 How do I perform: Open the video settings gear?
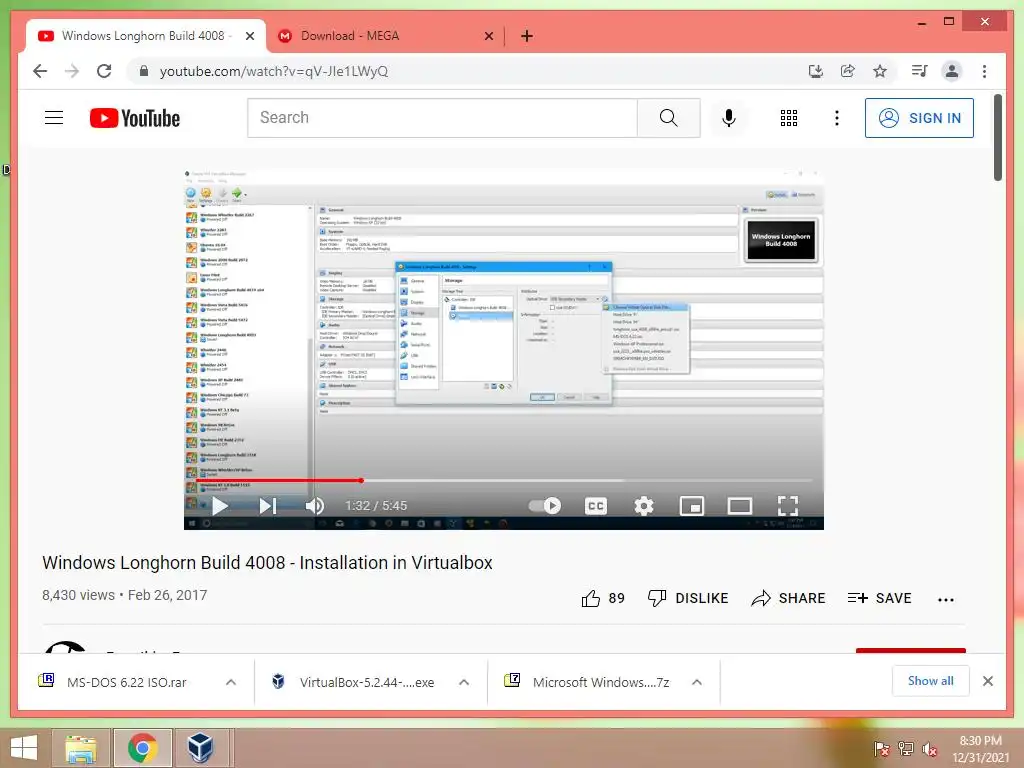pyautogui.click(x=644, y=506)
